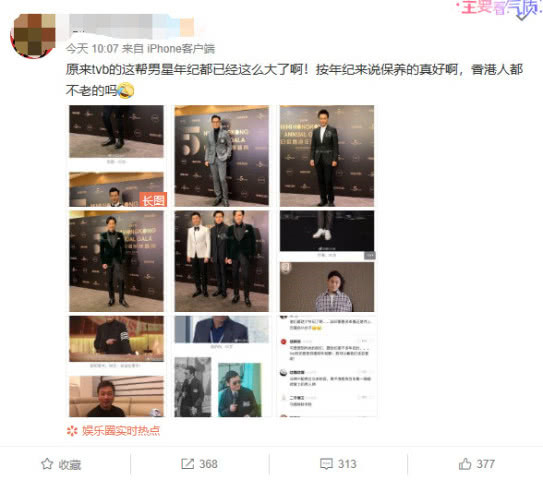543x480 pixels.
Task: Open the 今天 10:07 timestamp link
Action: (92, 48)
